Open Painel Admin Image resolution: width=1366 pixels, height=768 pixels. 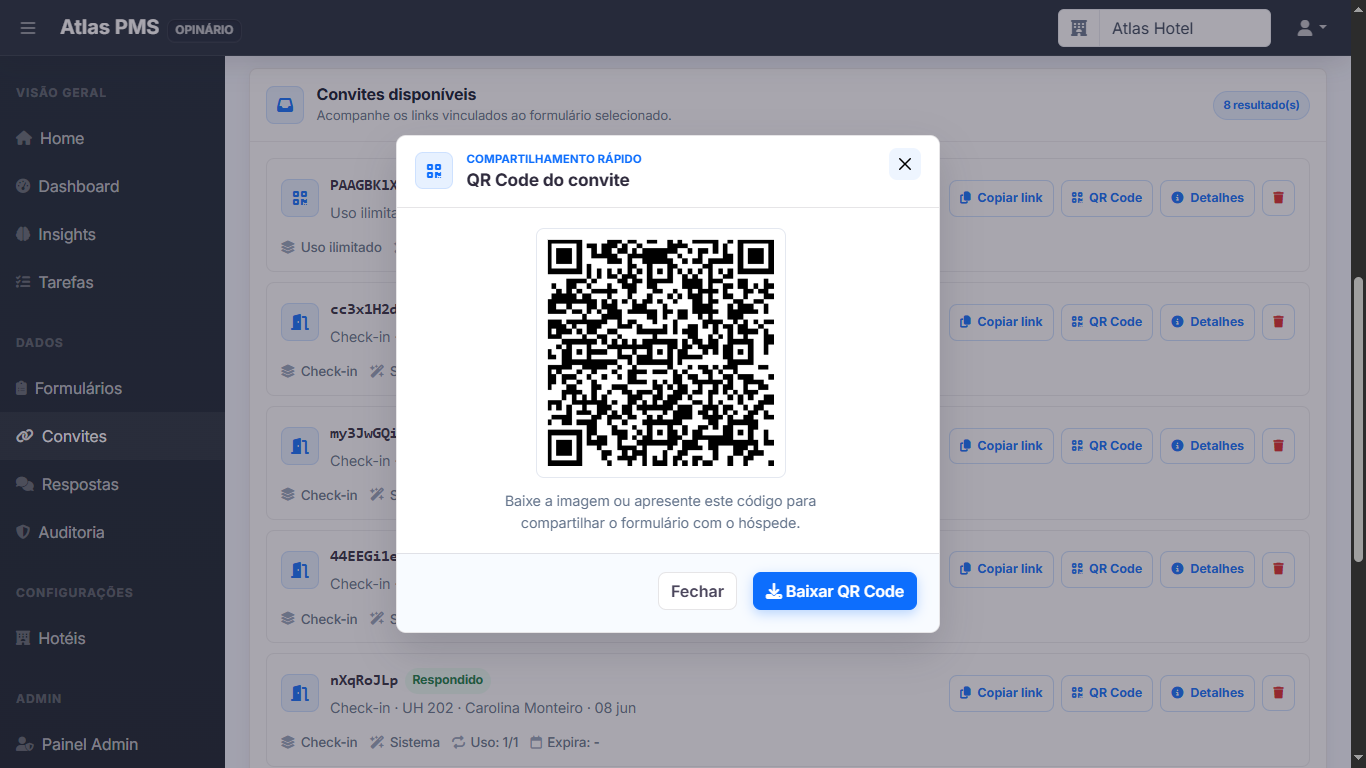[x=112, y=744]
